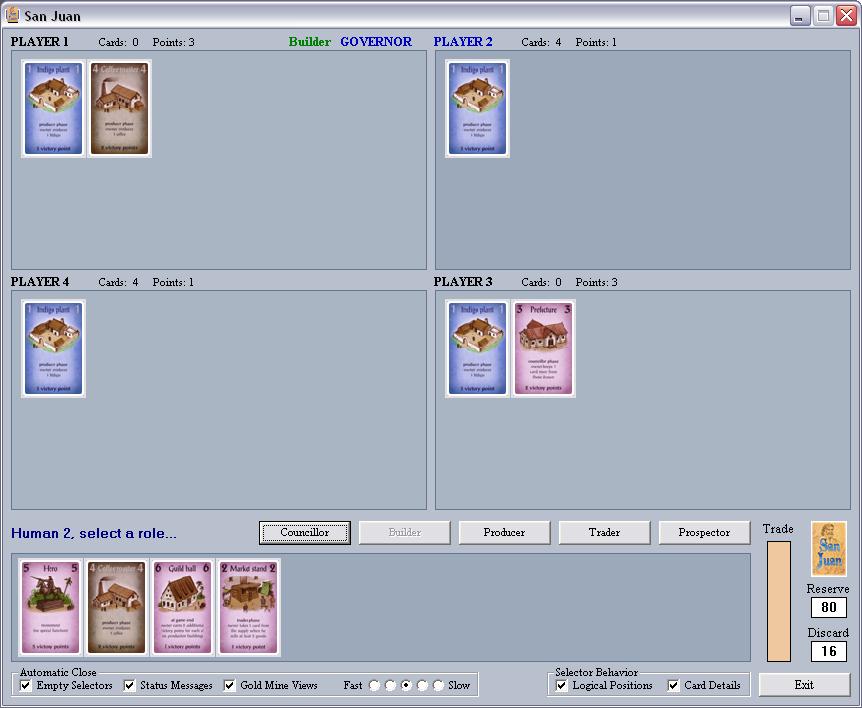Viewport: 862px width, 708px height.
Task: Toggle the Empty Selectors checkbox
Action: [25, 685]
